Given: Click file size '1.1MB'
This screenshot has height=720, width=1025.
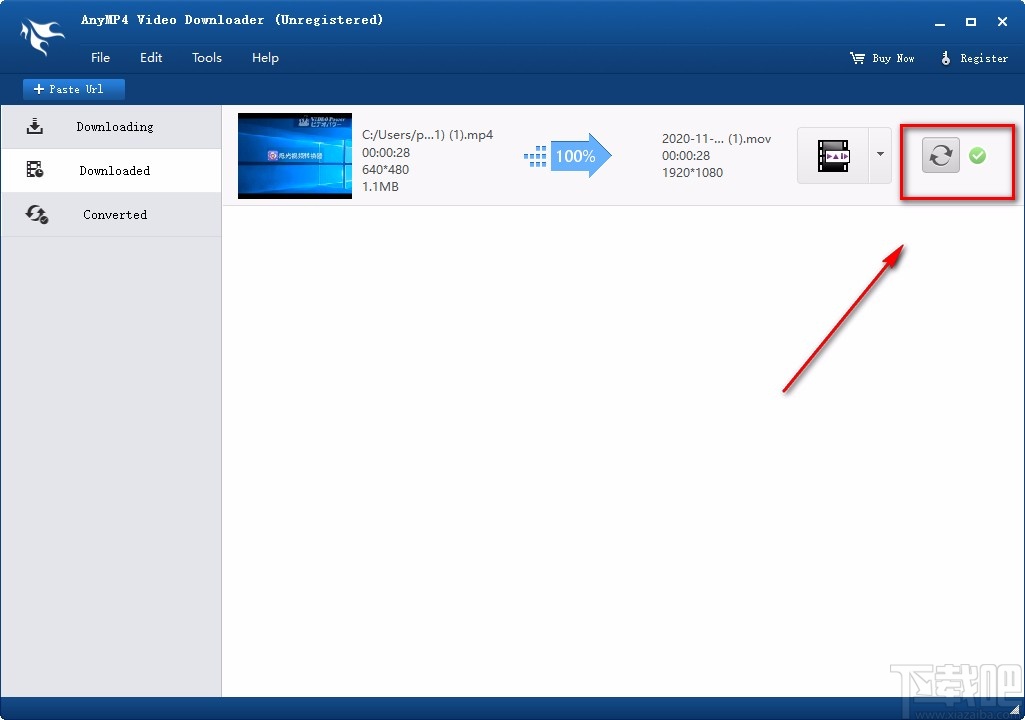Looking at the screenshot, I should point(380,186).
